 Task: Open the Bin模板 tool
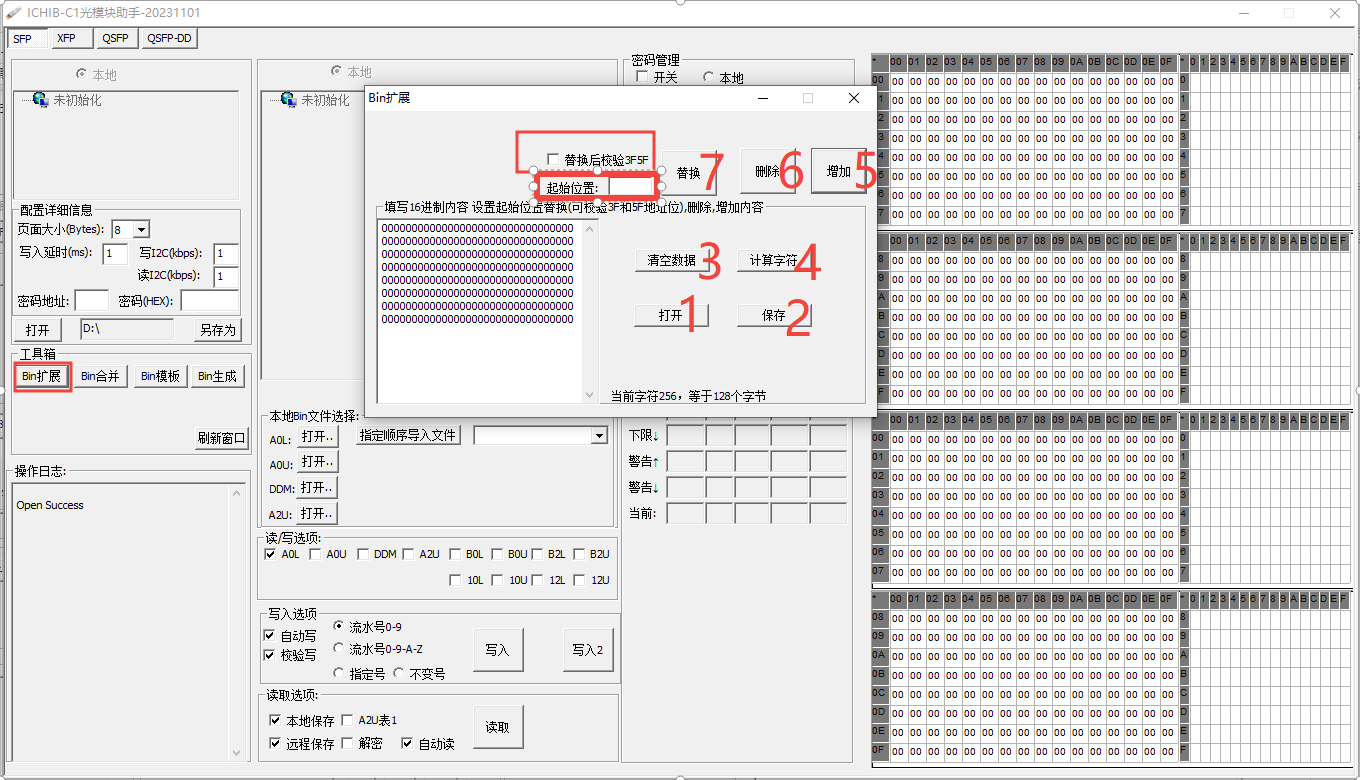coord(159,376)
